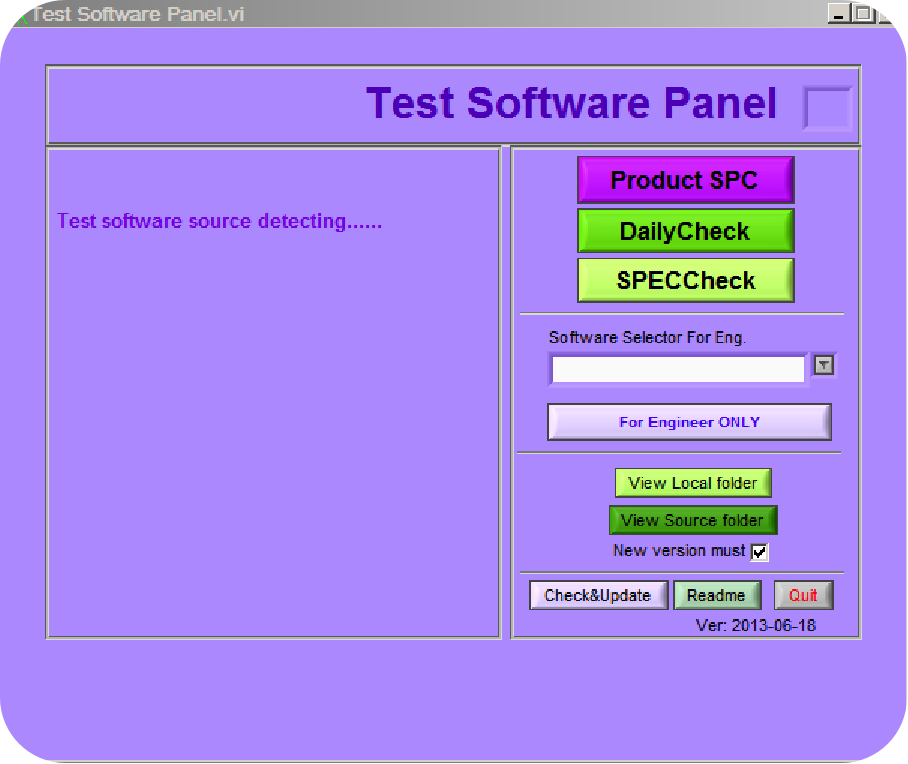Screen dimensions: 908x764
Task: Open the View Source folder
Action: pos(693,520)
